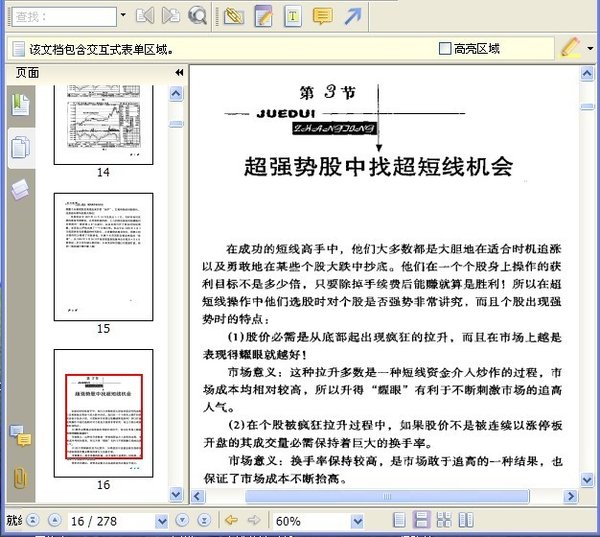Click document vertical scrollbar handle

coord(587,106)
